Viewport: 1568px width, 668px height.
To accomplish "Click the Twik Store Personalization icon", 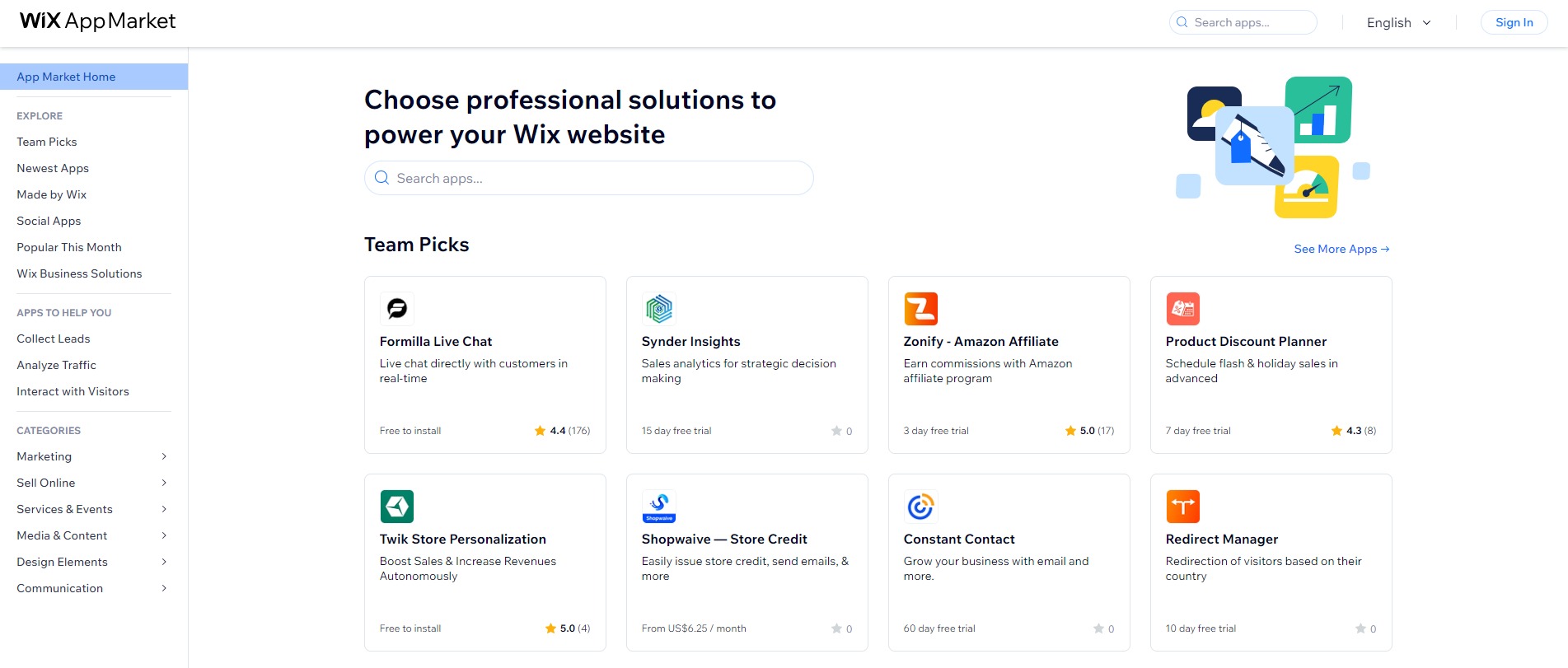I will (397, 507).
